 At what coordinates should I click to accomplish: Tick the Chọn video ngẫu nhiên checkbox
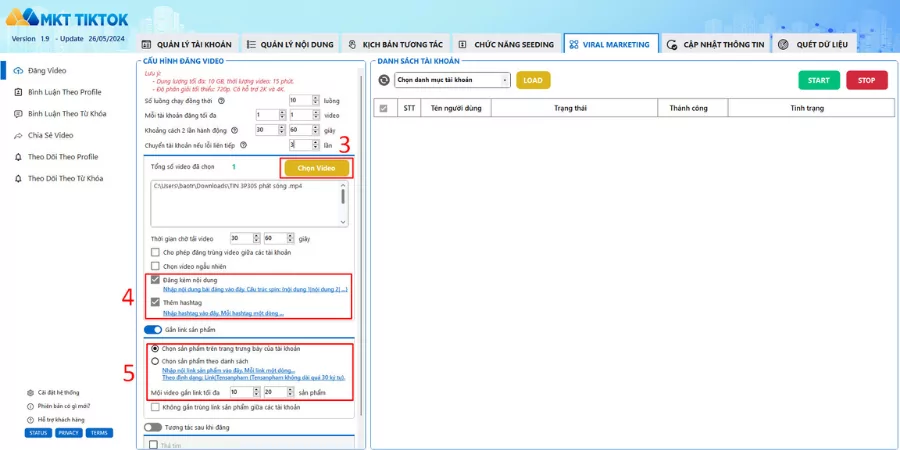[x=154, y=266]
